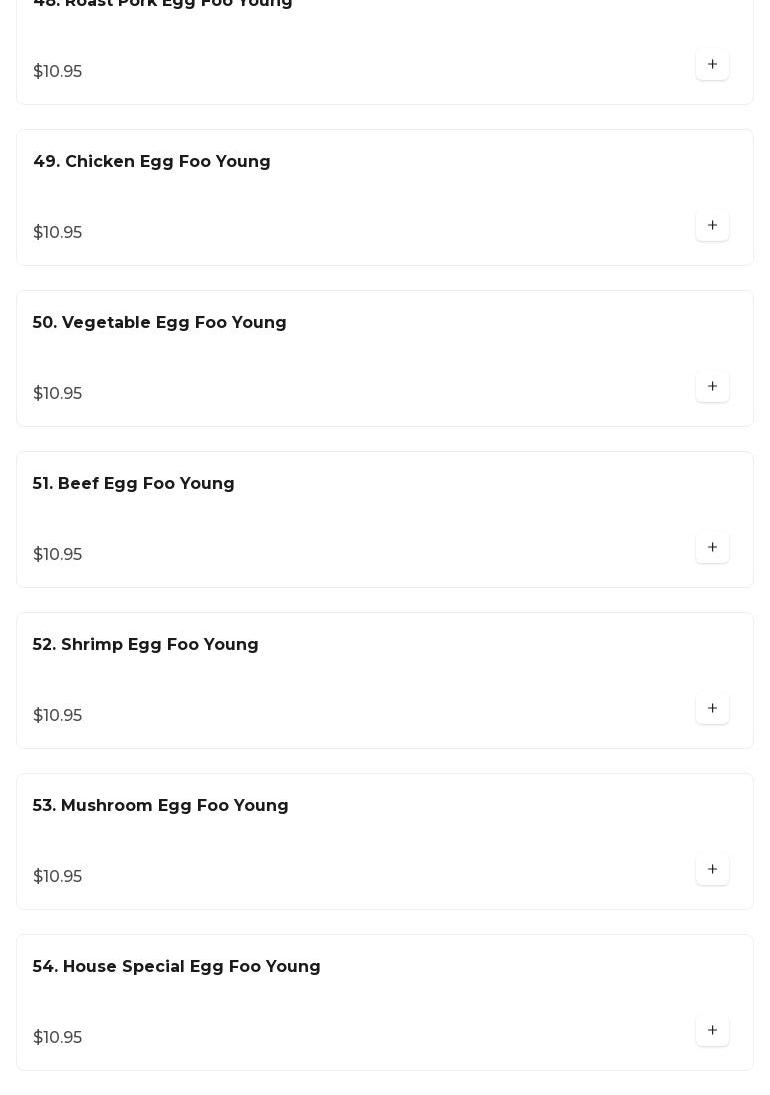Add House Special Egg Foo Young to cart
The image size is (770, 1095).
click(712, 1031)
